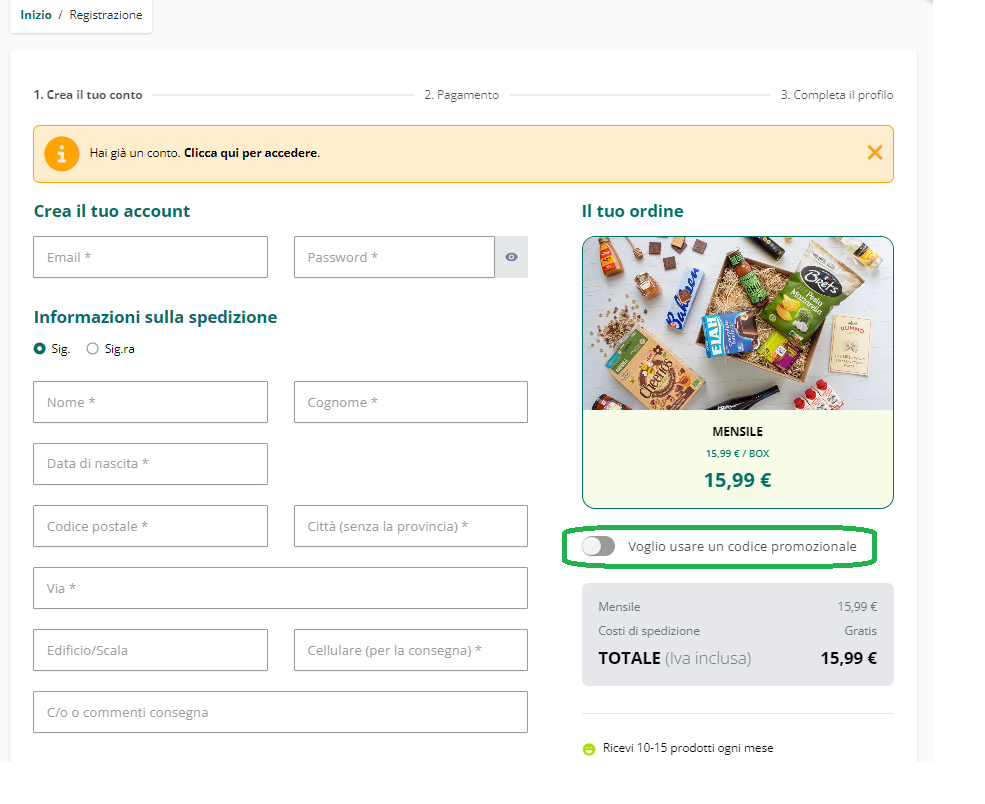
Task: Focus the Cellulare delivery phone field
Action: point(411,650)
